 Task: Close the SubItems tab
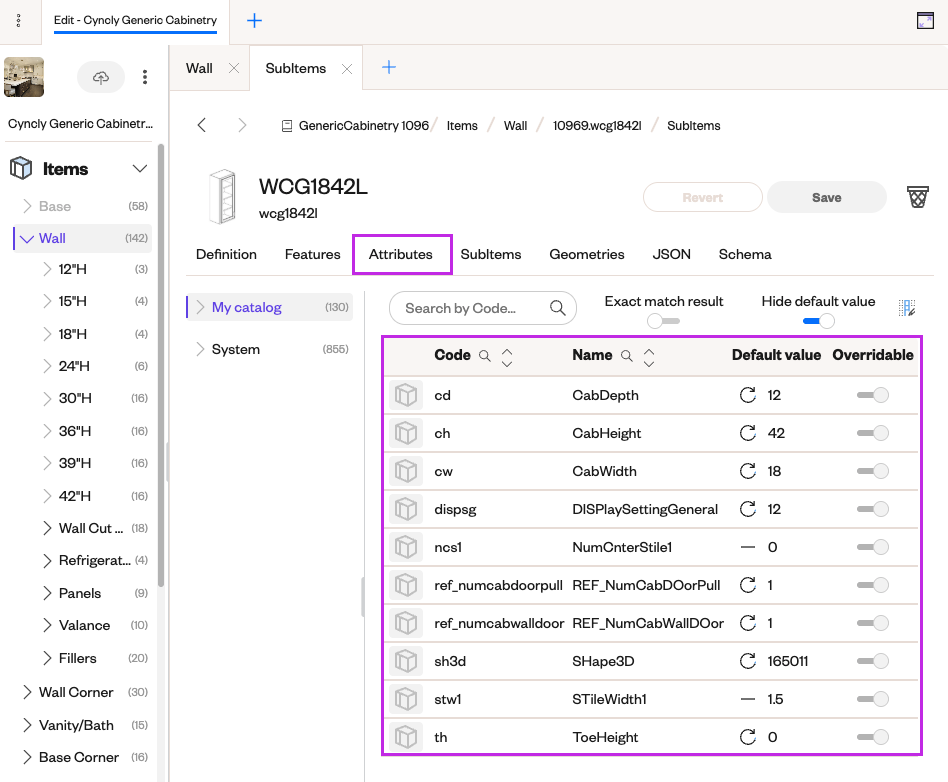pyautogui.click(x=347, y=69)
